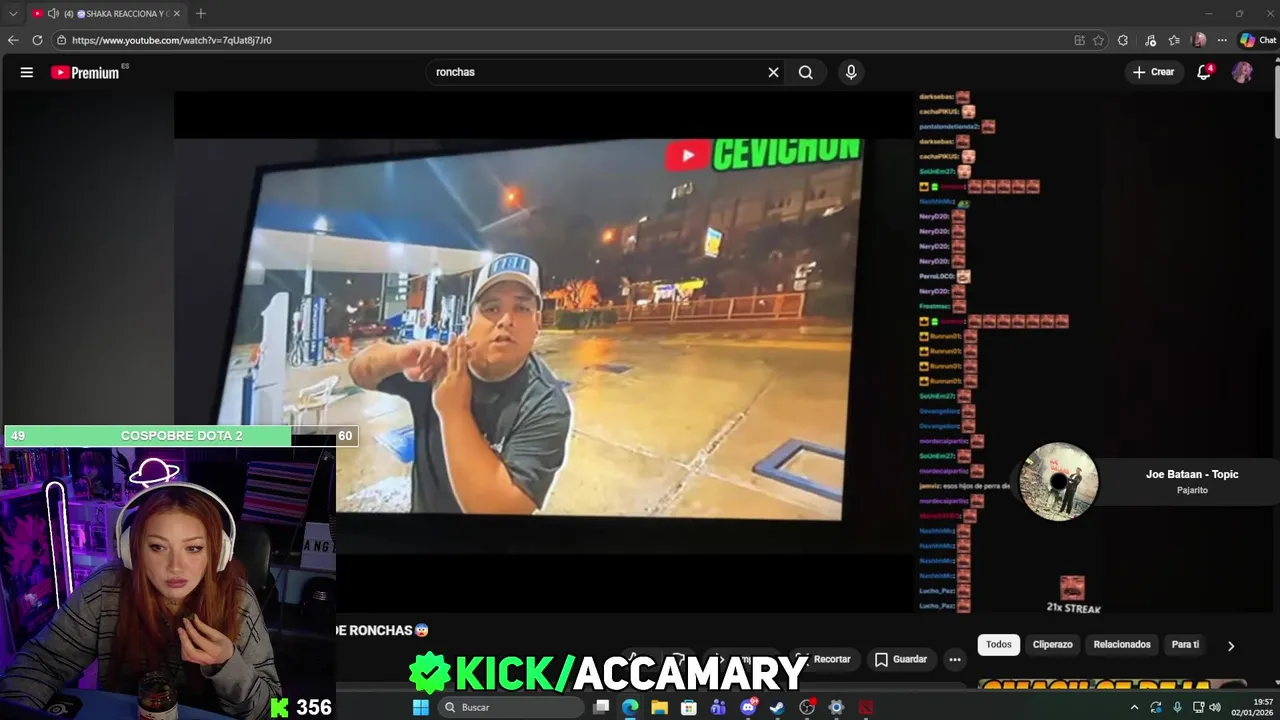1280x720 pixels.
Task: Close the SHAKA REACCIONA tab
Action: (176, 14)
